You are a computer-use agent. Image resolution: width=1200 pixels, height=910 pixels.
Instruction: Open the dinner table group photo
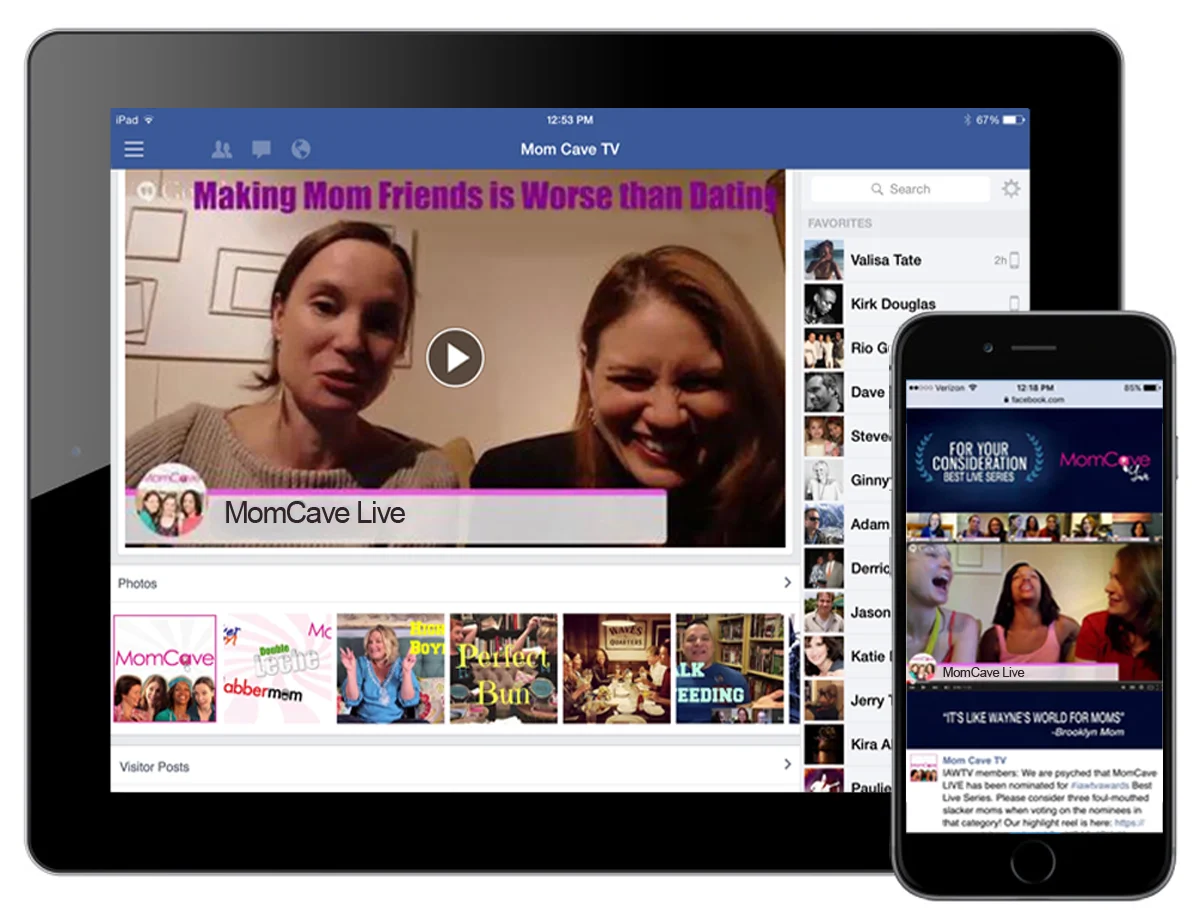pyautogui.click(x=617, y=668)
